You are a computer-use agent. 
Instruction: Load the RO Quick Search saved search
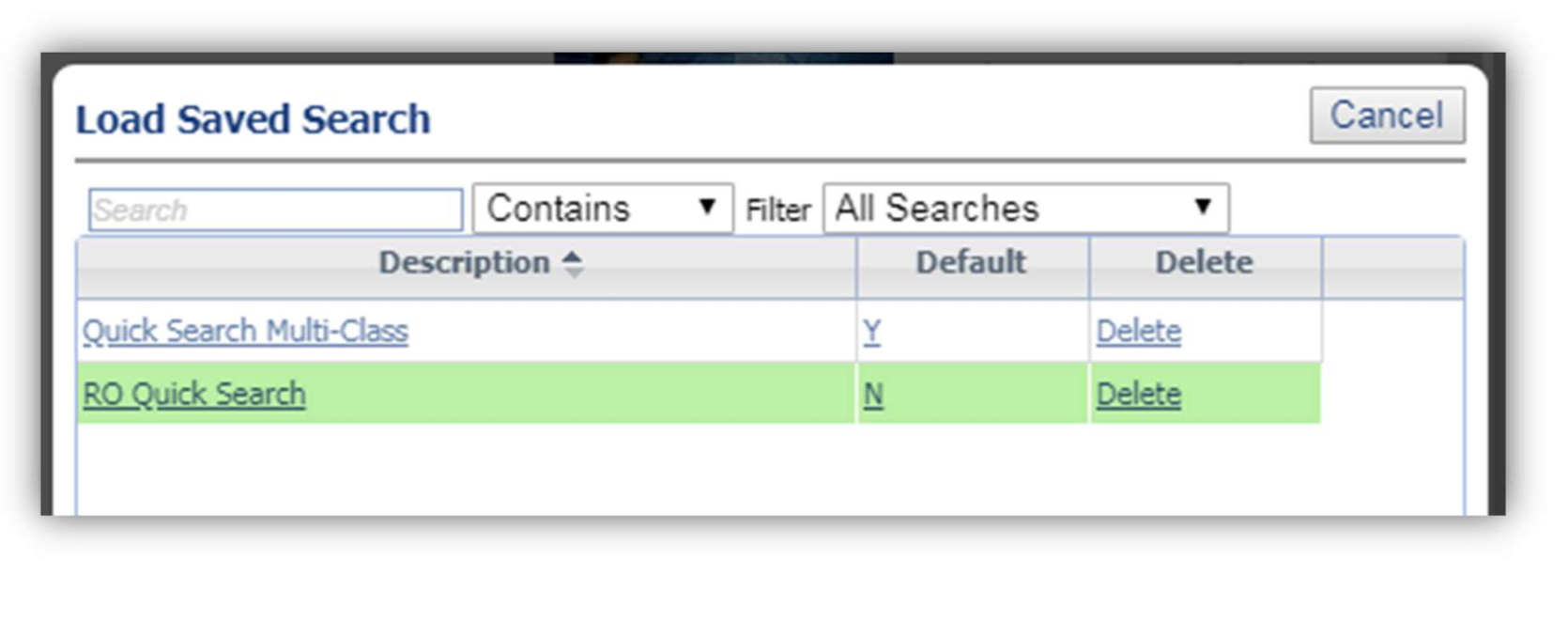[194, 394]
